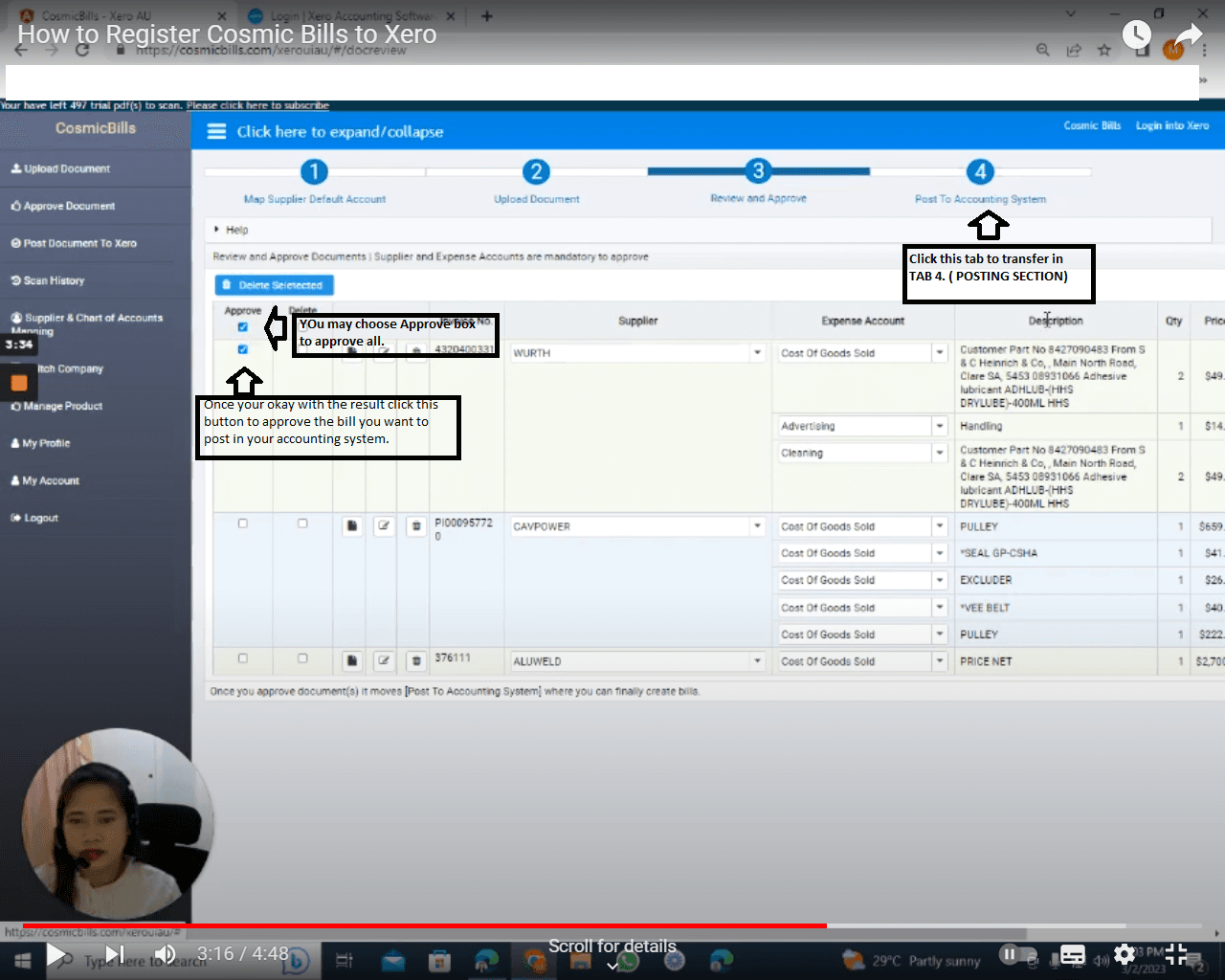Uncheck Approve checkbox for WURTH invoice

[242, 349]
